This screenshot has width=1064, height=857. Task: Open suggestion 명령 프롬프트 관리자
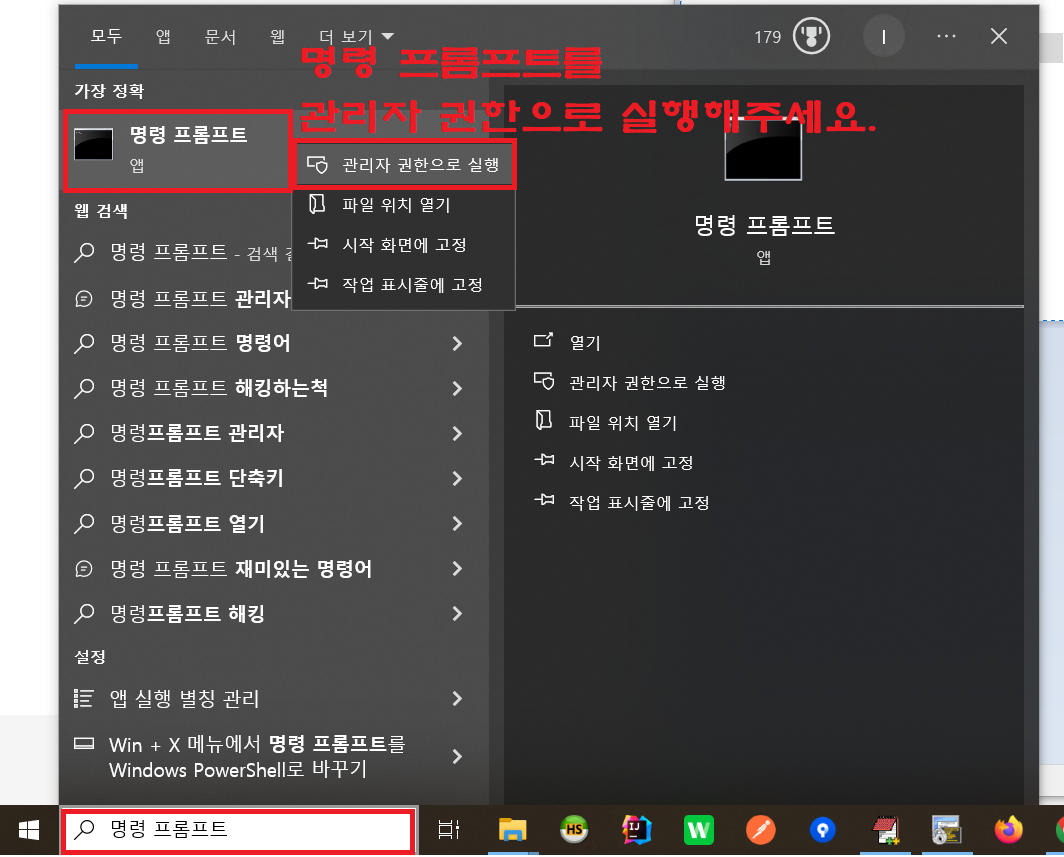tap(182, 299)
